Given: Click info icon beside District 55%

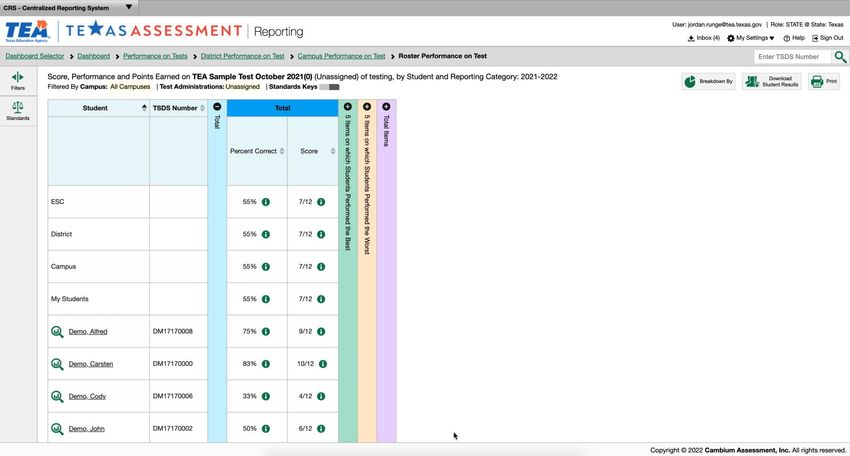Looking at the screenshot, I should tap(266, 234).
